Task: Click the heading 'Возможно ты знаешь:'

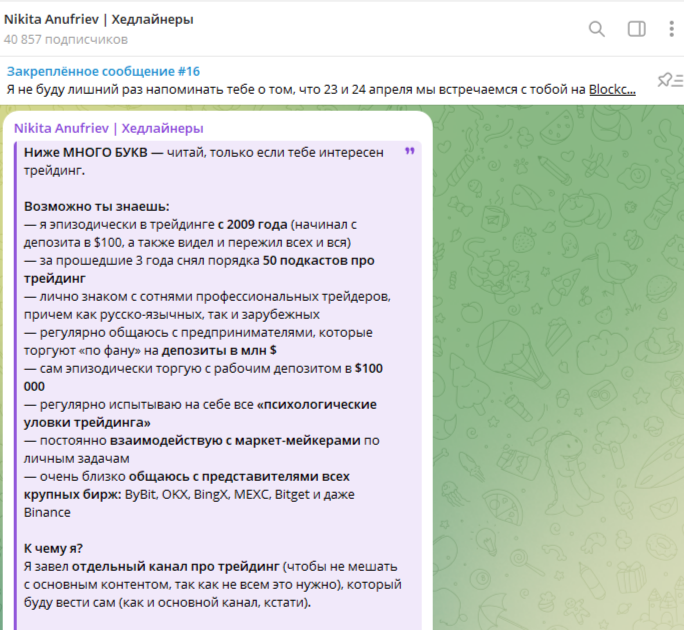Action: [96, 206]
